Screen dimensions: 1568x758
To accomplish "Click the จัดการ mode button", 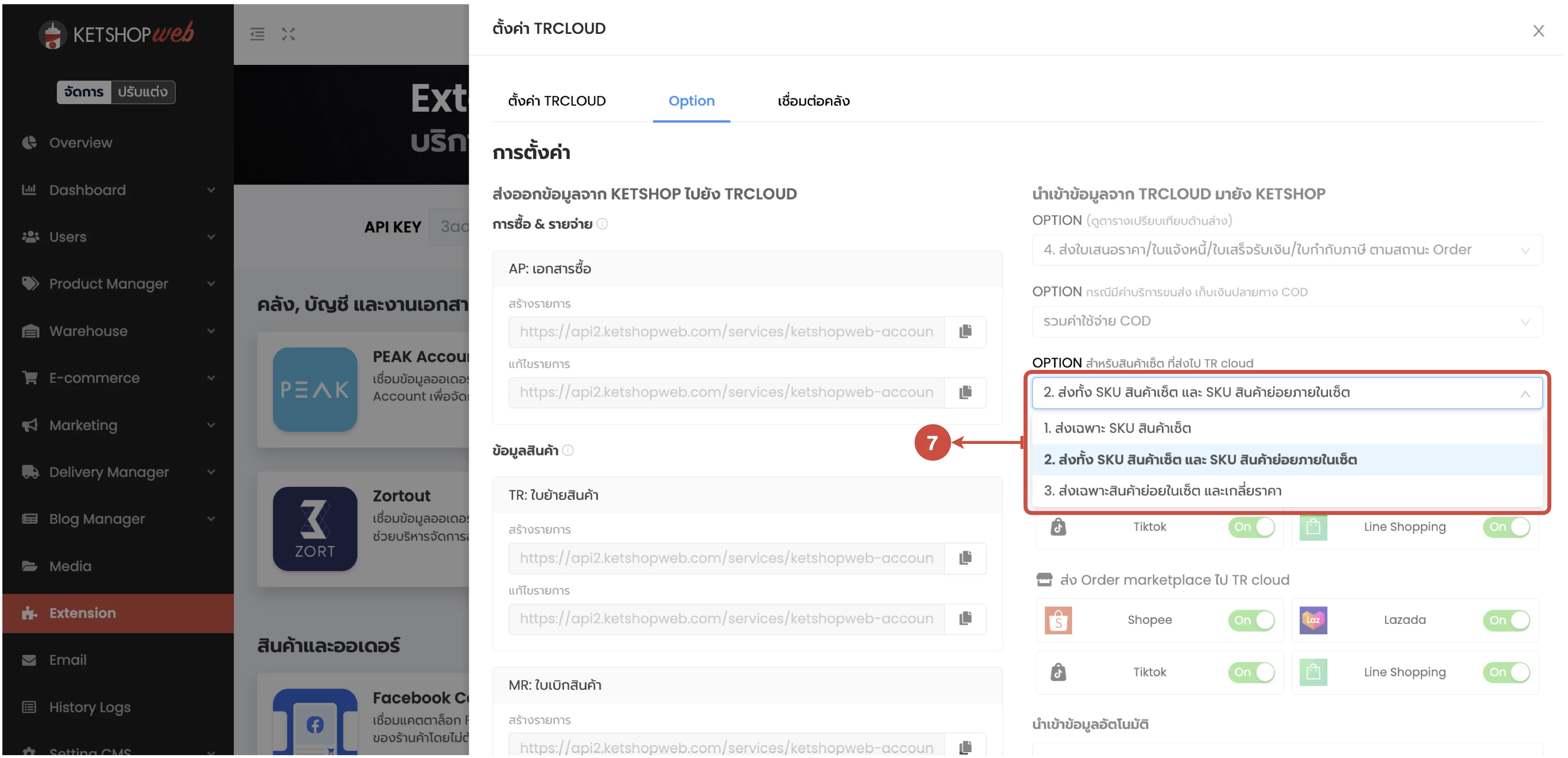I will coord(84,92).
